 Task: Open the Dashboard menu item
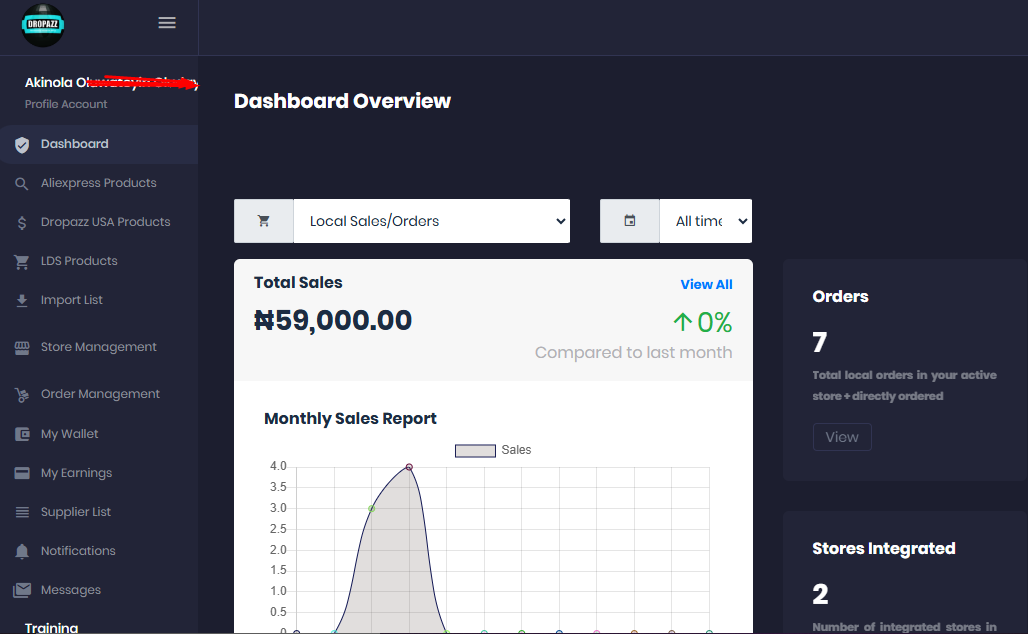75,144
